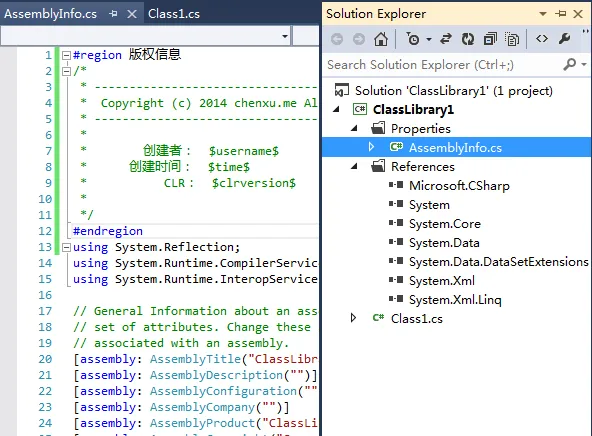Click the View Code angle brackets icon
Viewport: 592px width, 436px height.
pyautogui.click(x=542, y=39)
